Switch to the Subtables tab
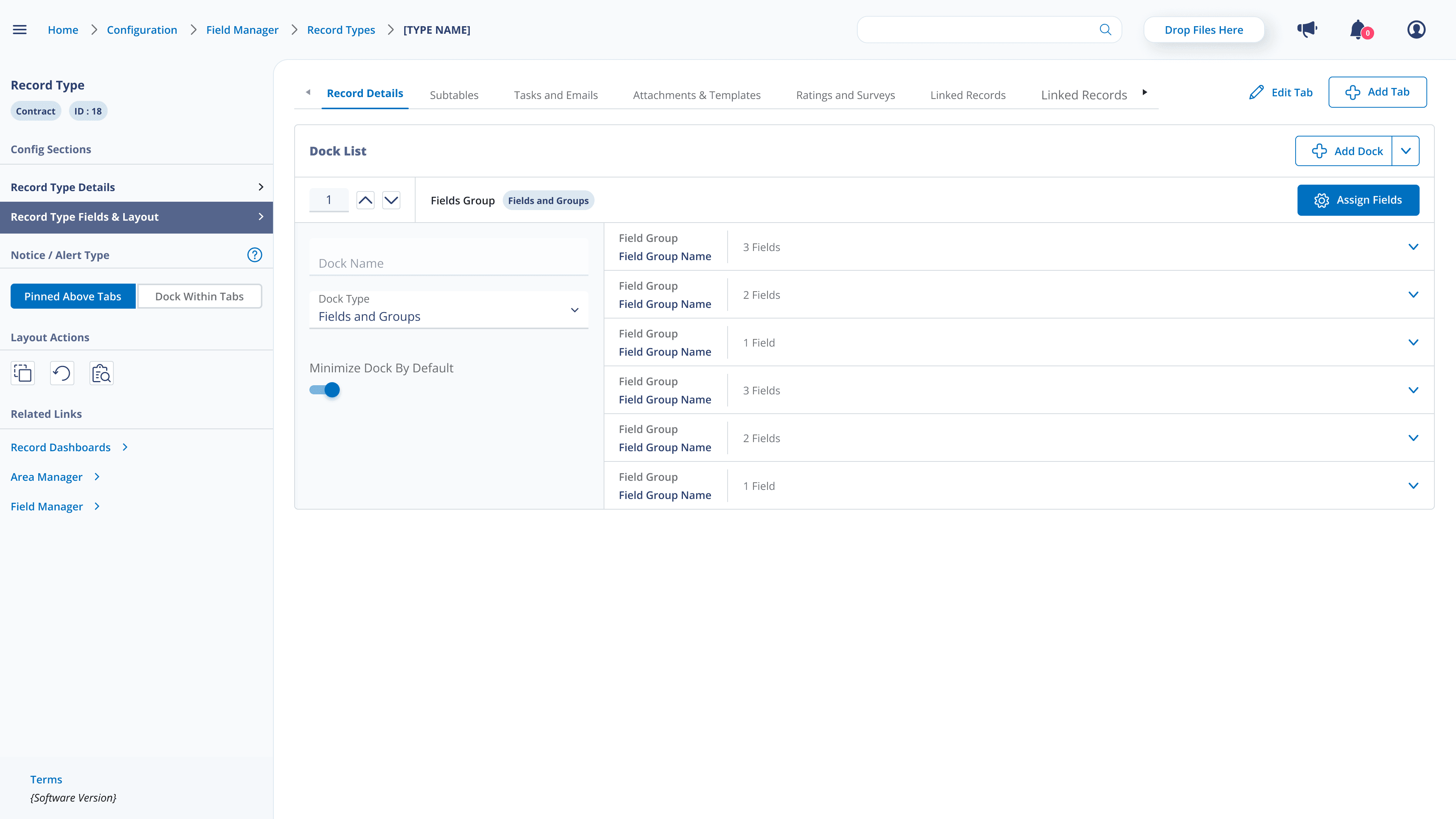The width and height of the screenshot is (1456, 819). (x=454, y=94)
